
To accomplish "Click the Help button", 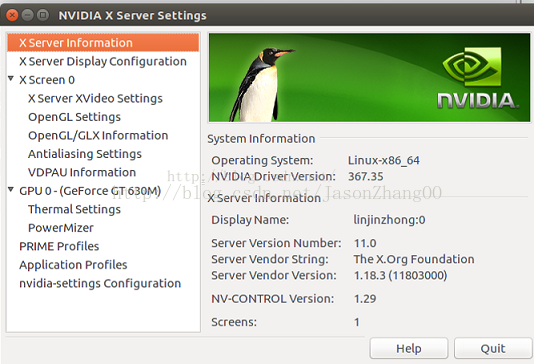I will 409,348.
